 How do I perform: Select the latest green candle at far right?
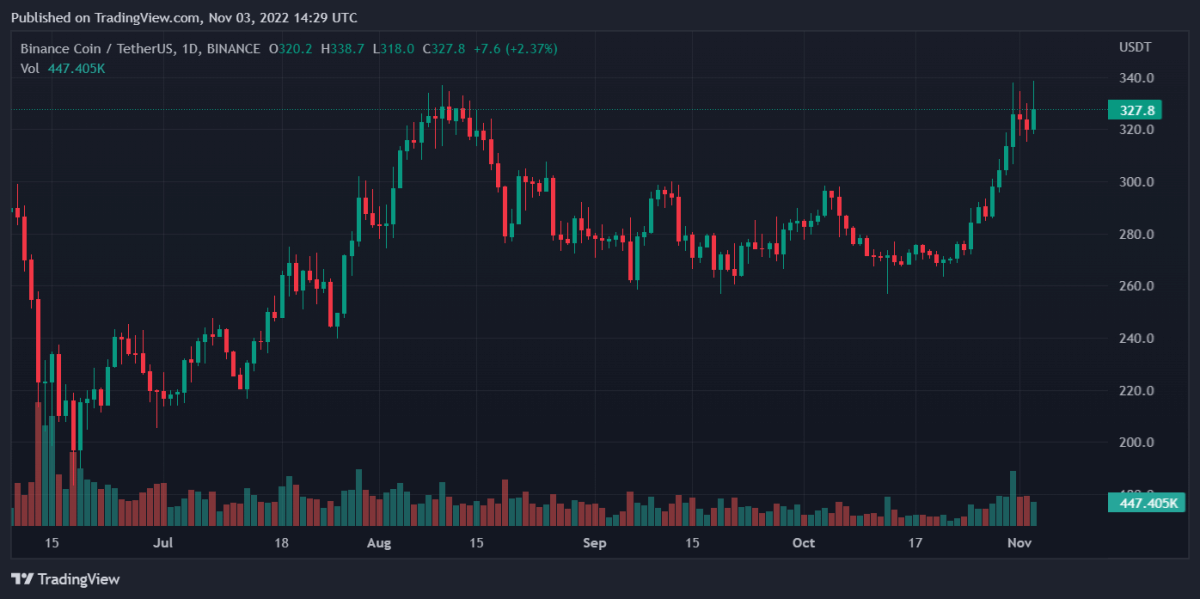point(1033,119)
